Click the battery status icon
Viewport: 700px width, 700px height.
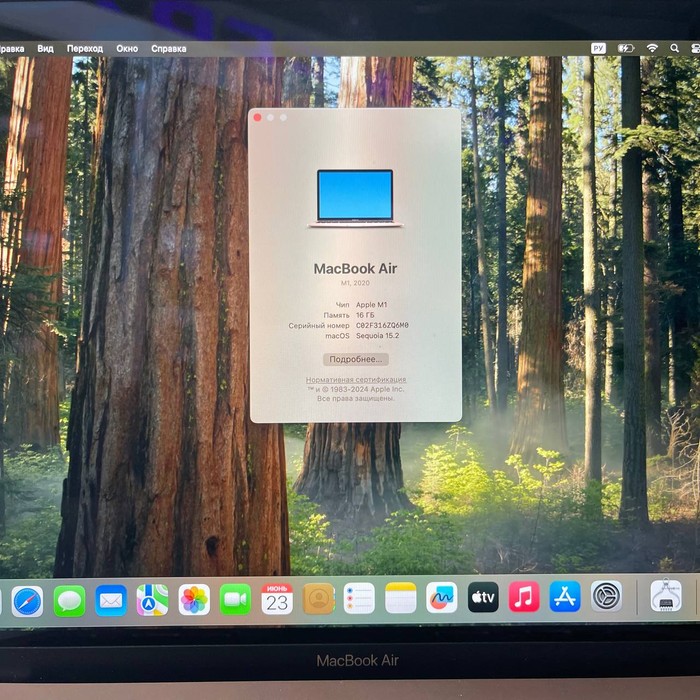point(626,48)
